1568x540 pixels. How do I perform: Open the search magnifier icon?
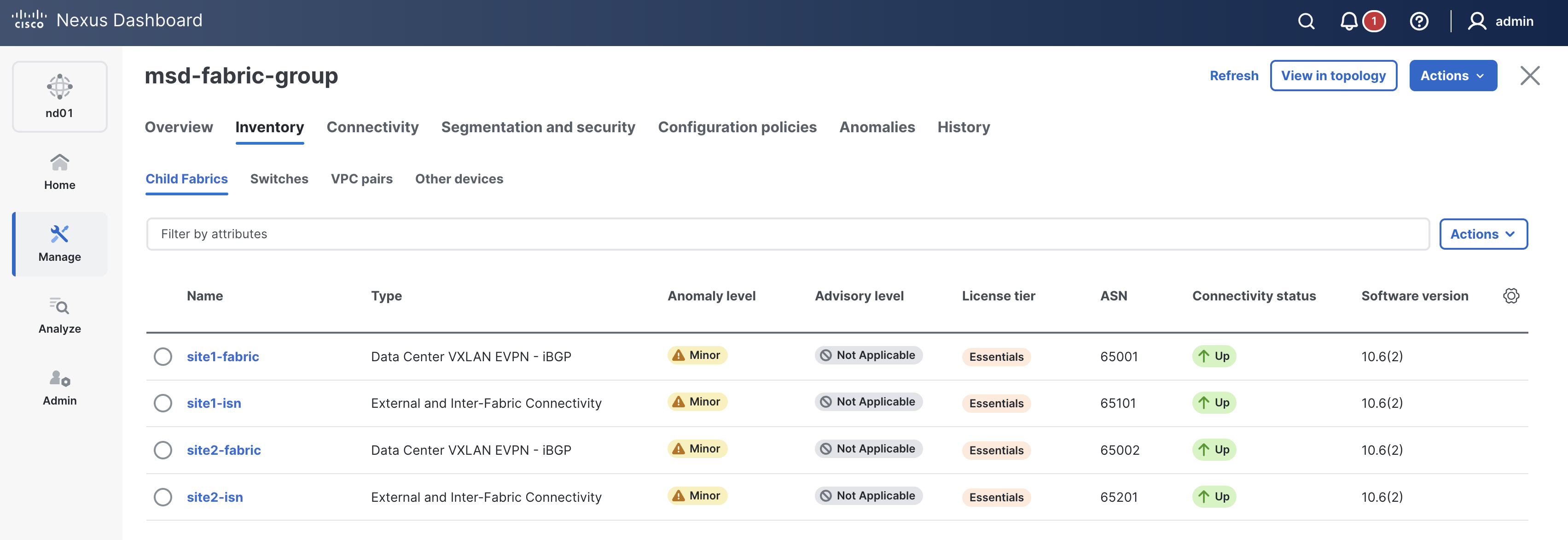pos(1306,21)
